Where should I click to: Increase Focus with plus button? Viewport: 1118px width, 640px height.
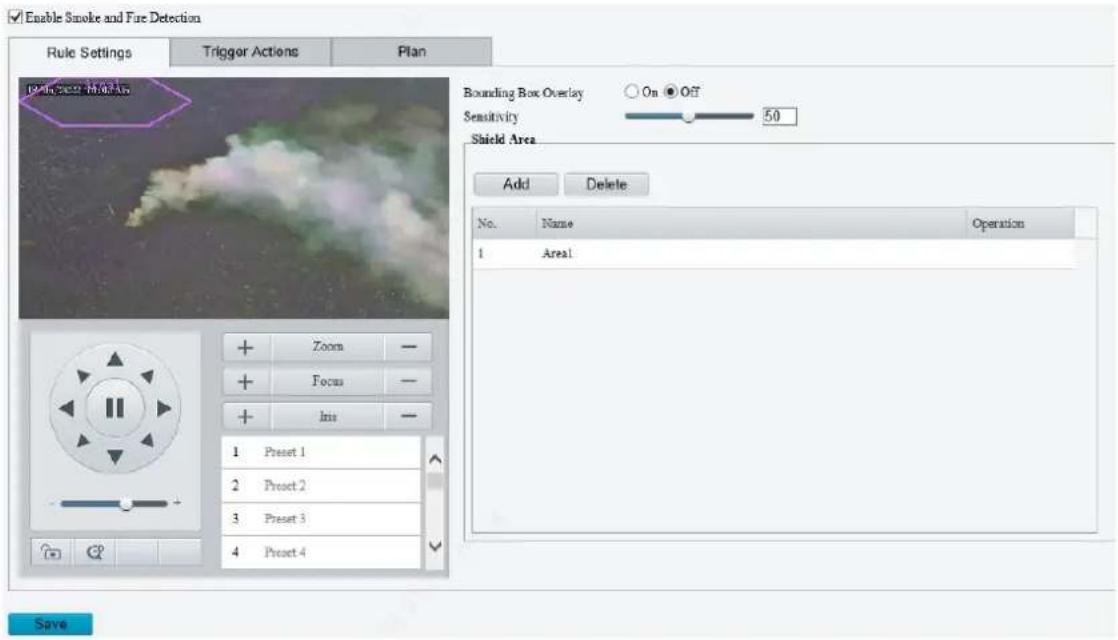coord(245,381)
